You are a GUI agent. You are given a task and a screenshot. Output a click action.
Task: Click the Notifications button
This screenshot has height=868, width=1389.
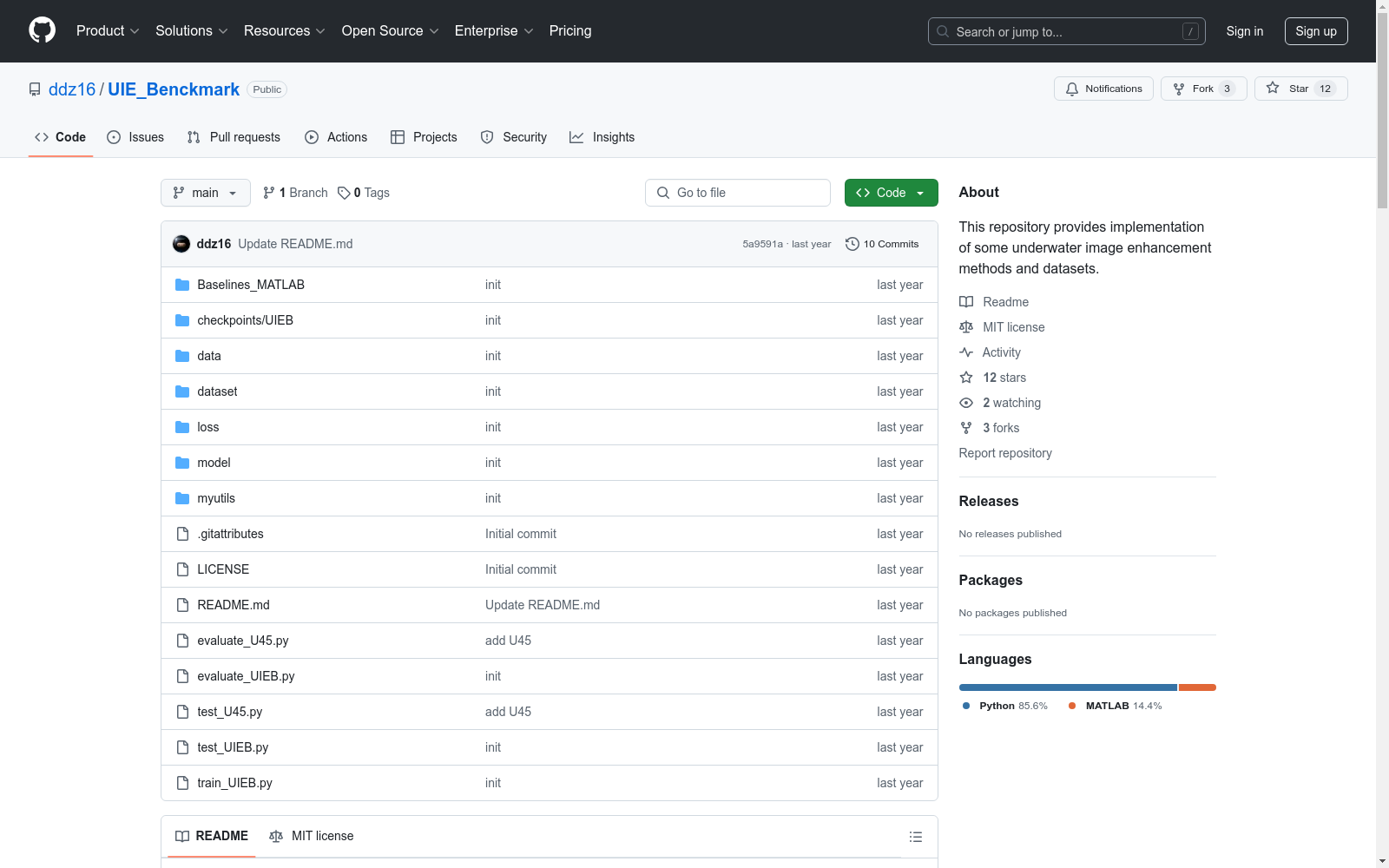pos(1103,89)
